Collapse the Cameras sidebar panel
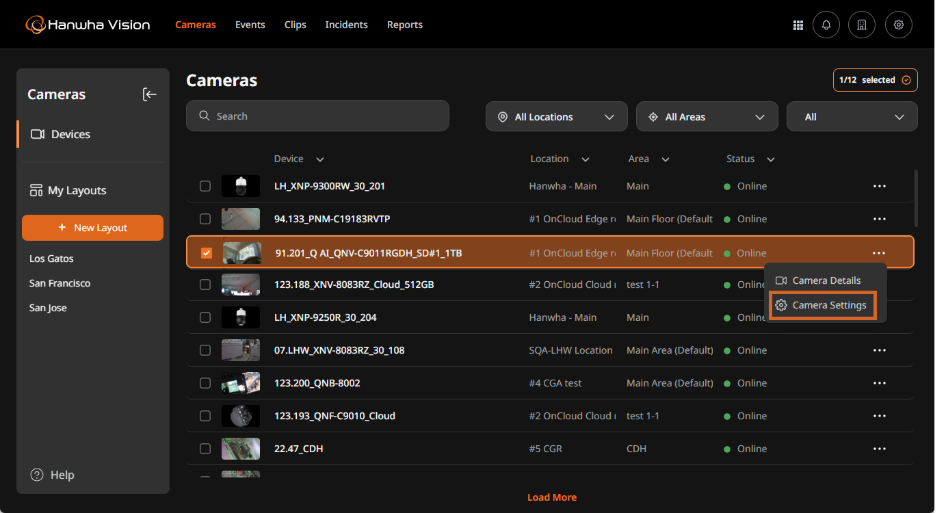This screenshot has height=513, width=936. pos(149,94)
